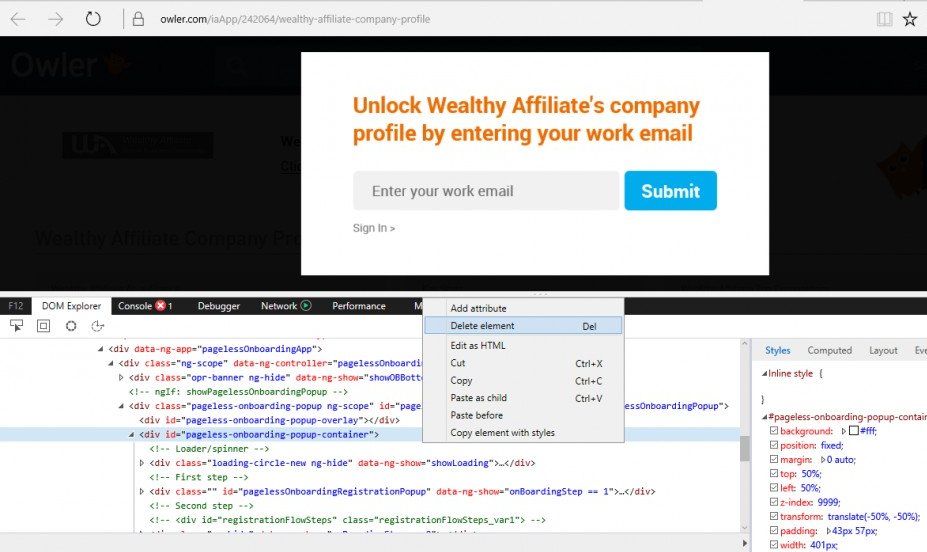Expand the loading-circle-new ng-hide div
927x552 pixels.
[142, 463]
